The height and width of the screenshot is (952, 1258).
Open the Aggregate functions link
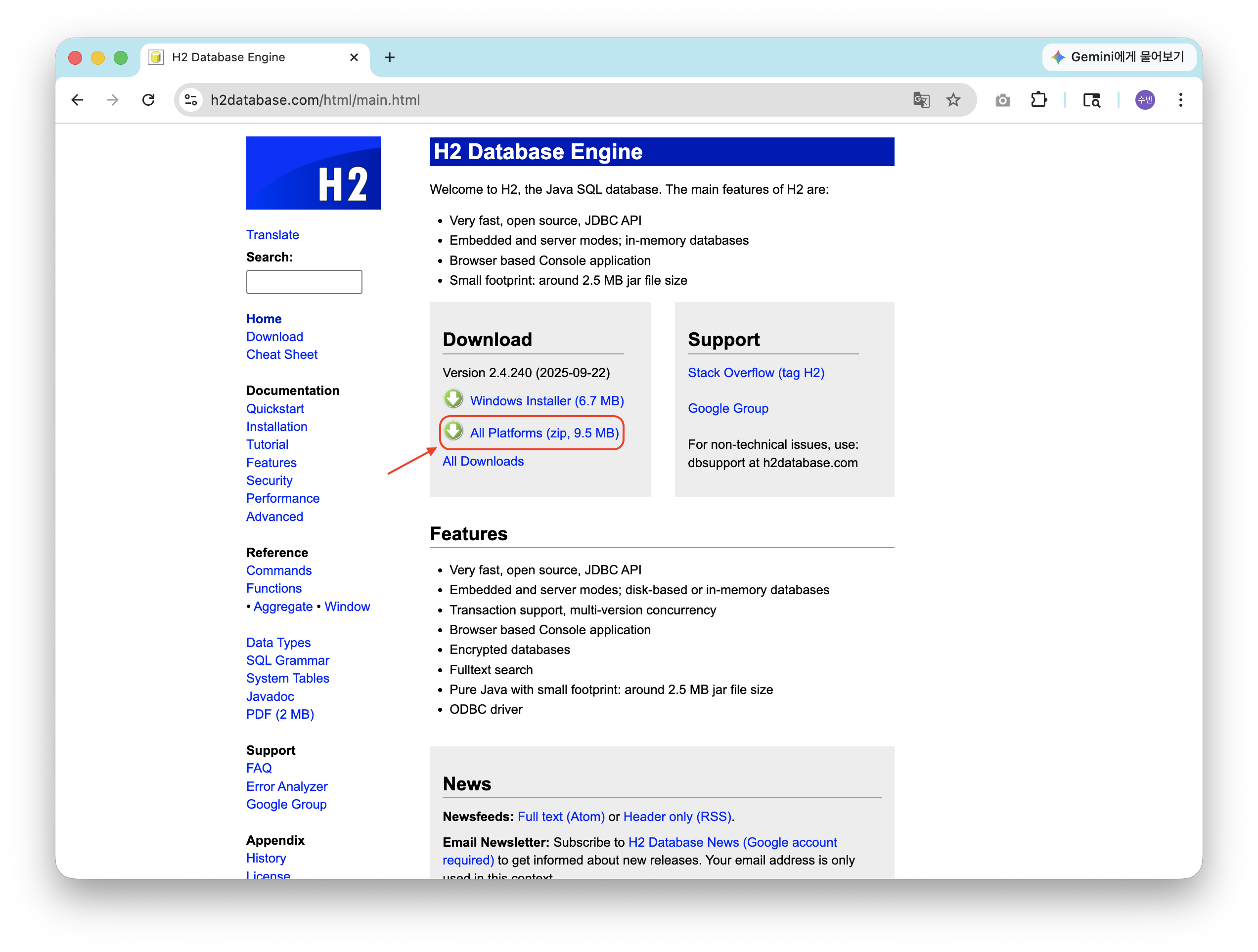[x=283, y=606]
